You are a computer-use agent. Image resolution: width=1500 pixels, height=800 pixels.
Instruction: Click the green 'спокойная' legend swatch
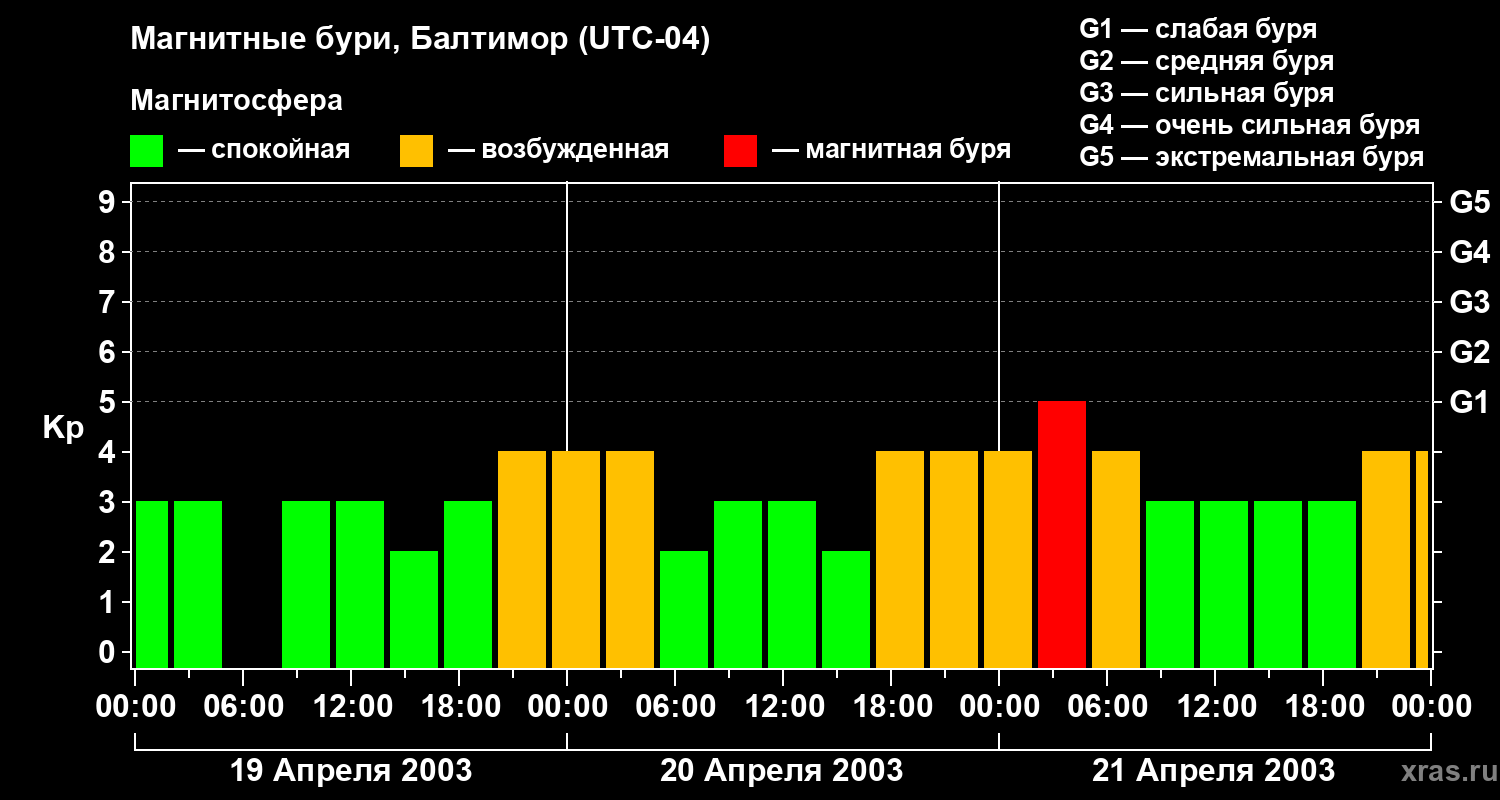(x=146, y=151)
